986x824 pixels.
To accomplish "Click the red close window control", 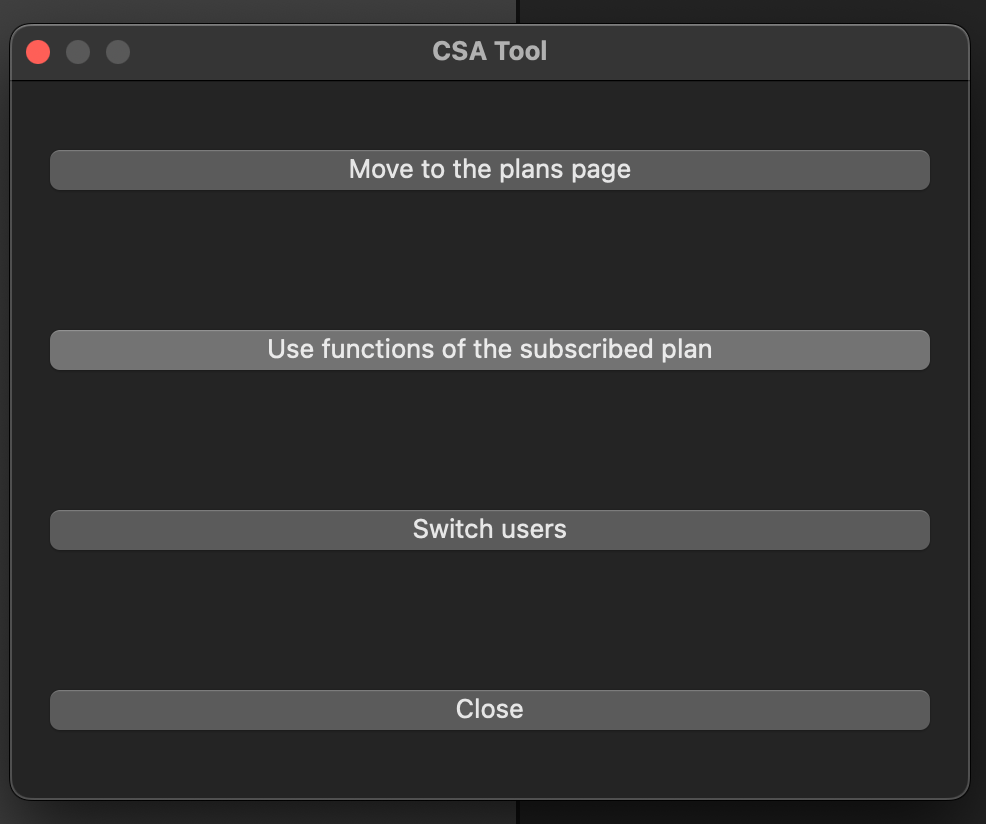I will 38,51.
